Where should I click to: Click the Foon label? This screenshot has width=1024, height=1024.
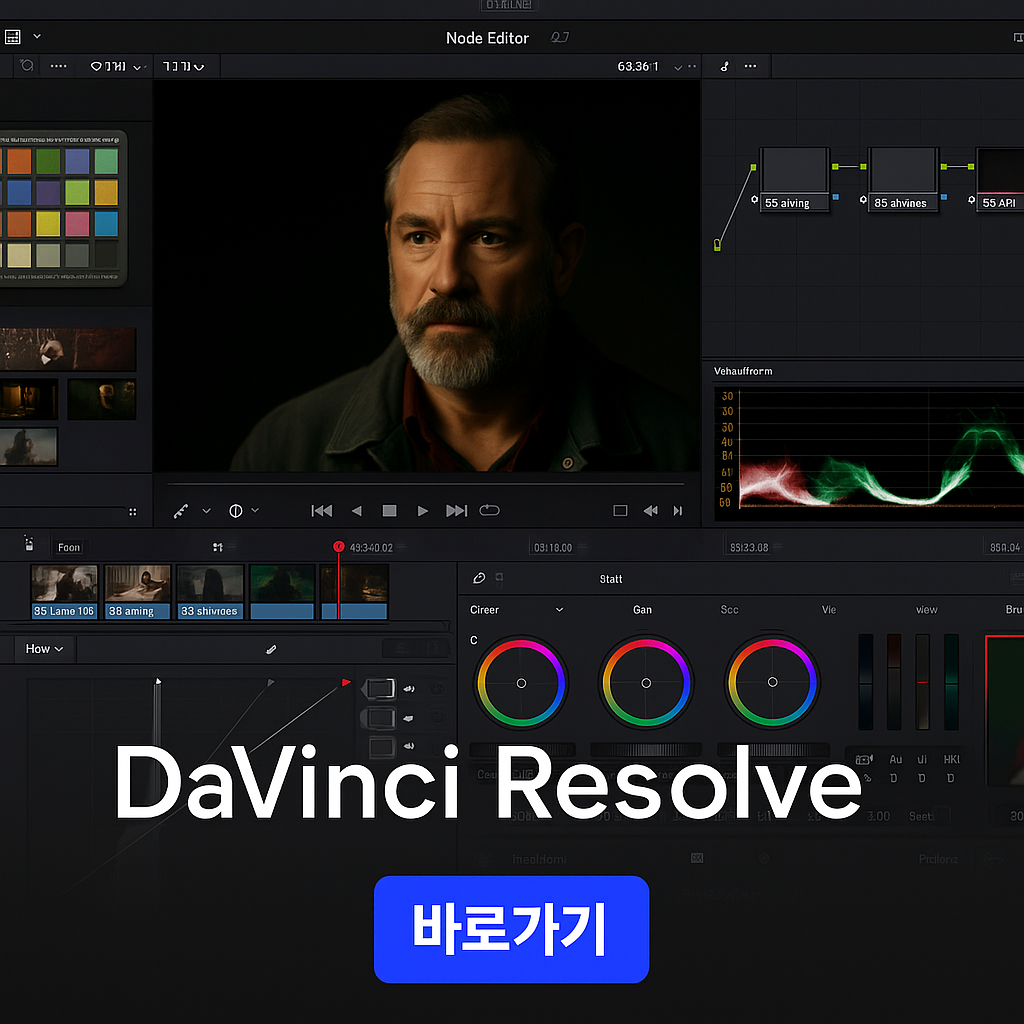pos(69,547)
